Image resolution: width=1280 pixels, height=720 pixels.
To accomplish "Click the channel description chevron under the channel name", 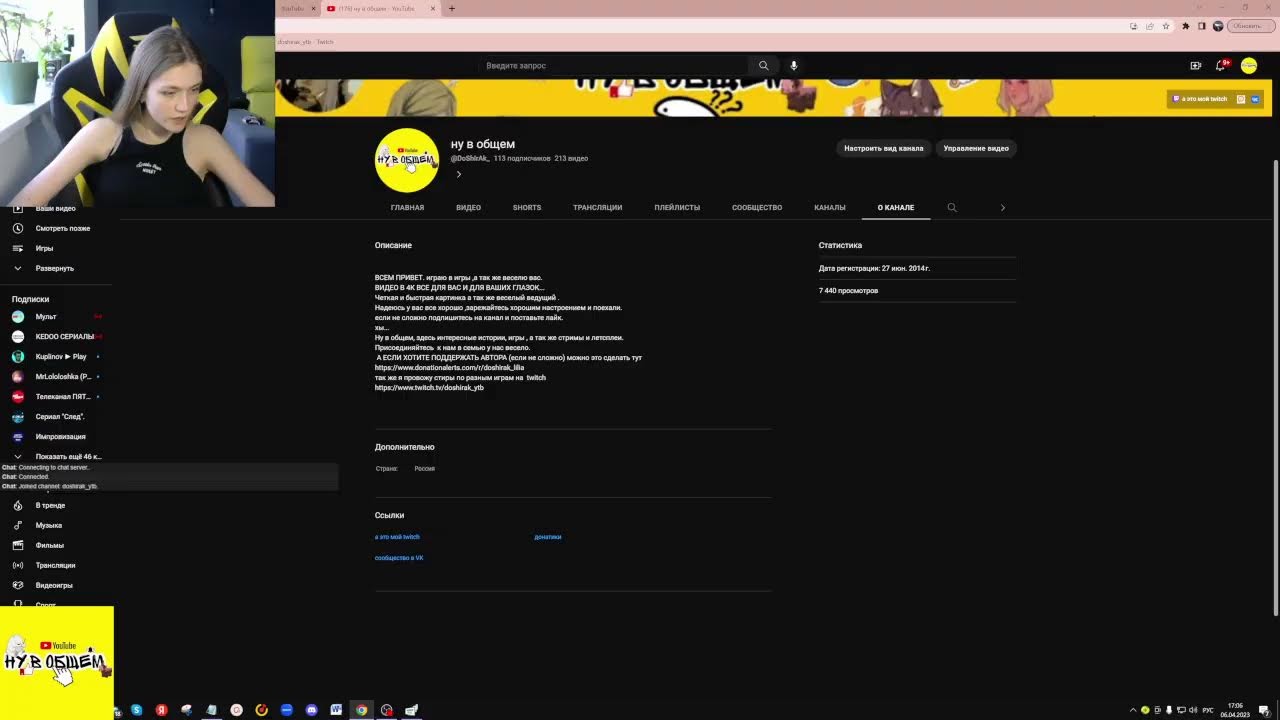I will coord(459,174).
